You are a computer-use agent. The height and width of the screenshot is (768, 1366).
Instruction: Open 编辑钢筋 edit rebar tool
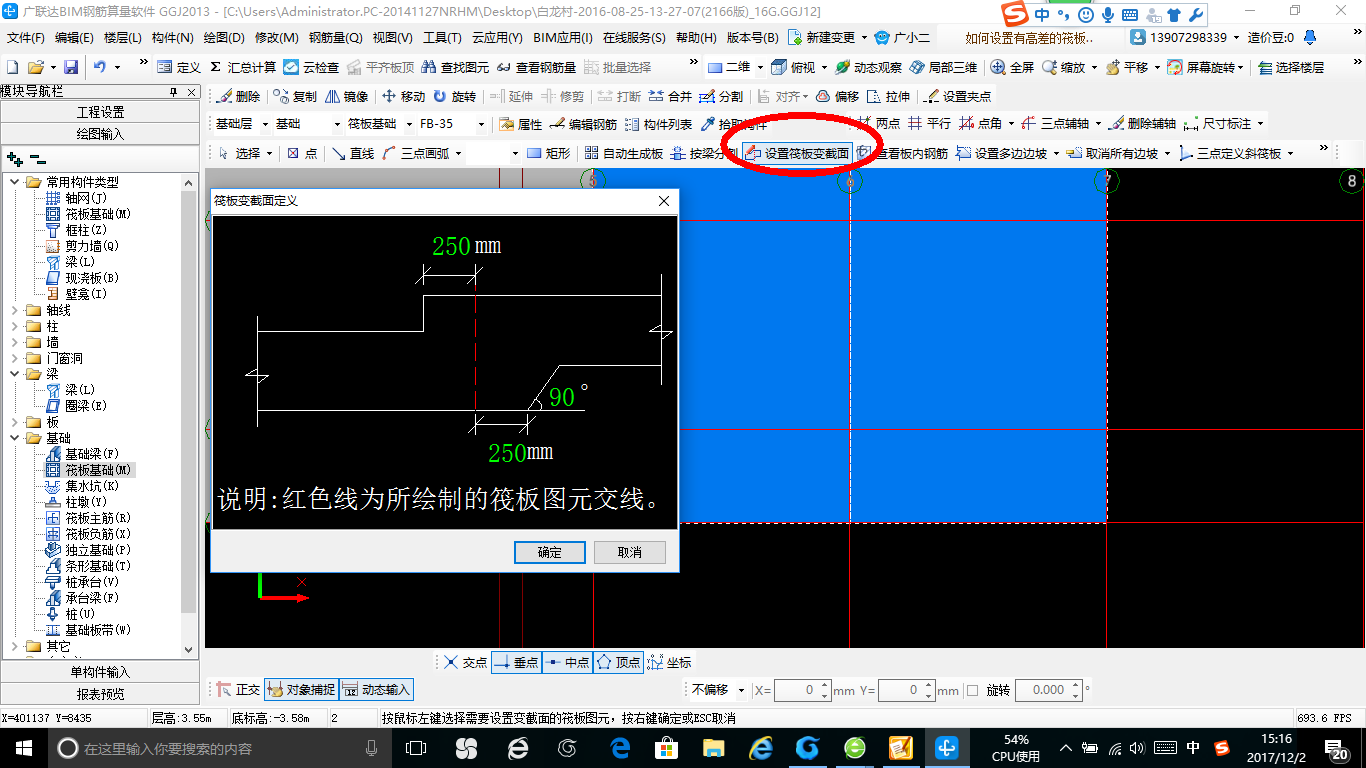584,124
